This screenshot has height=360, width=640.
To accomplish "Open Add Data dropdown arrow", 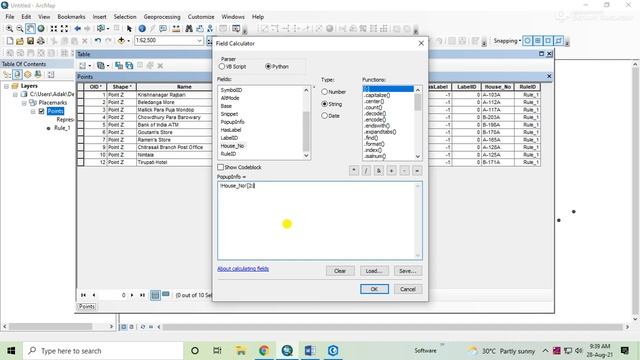I will [x=128, y=41].
